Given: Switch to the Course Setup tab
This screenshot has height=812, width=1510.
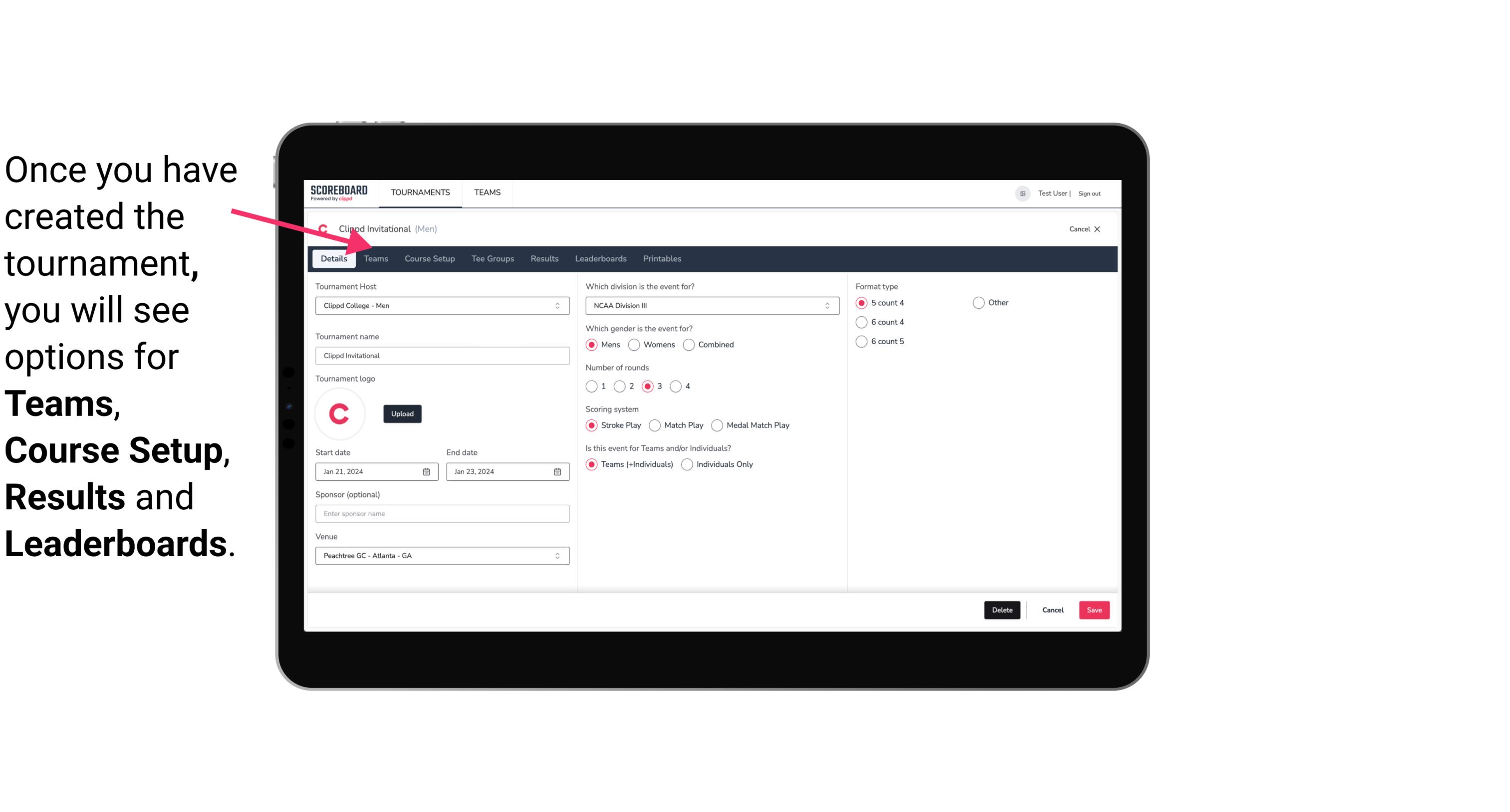Looking at the screenshot, I should pos(428,258).
